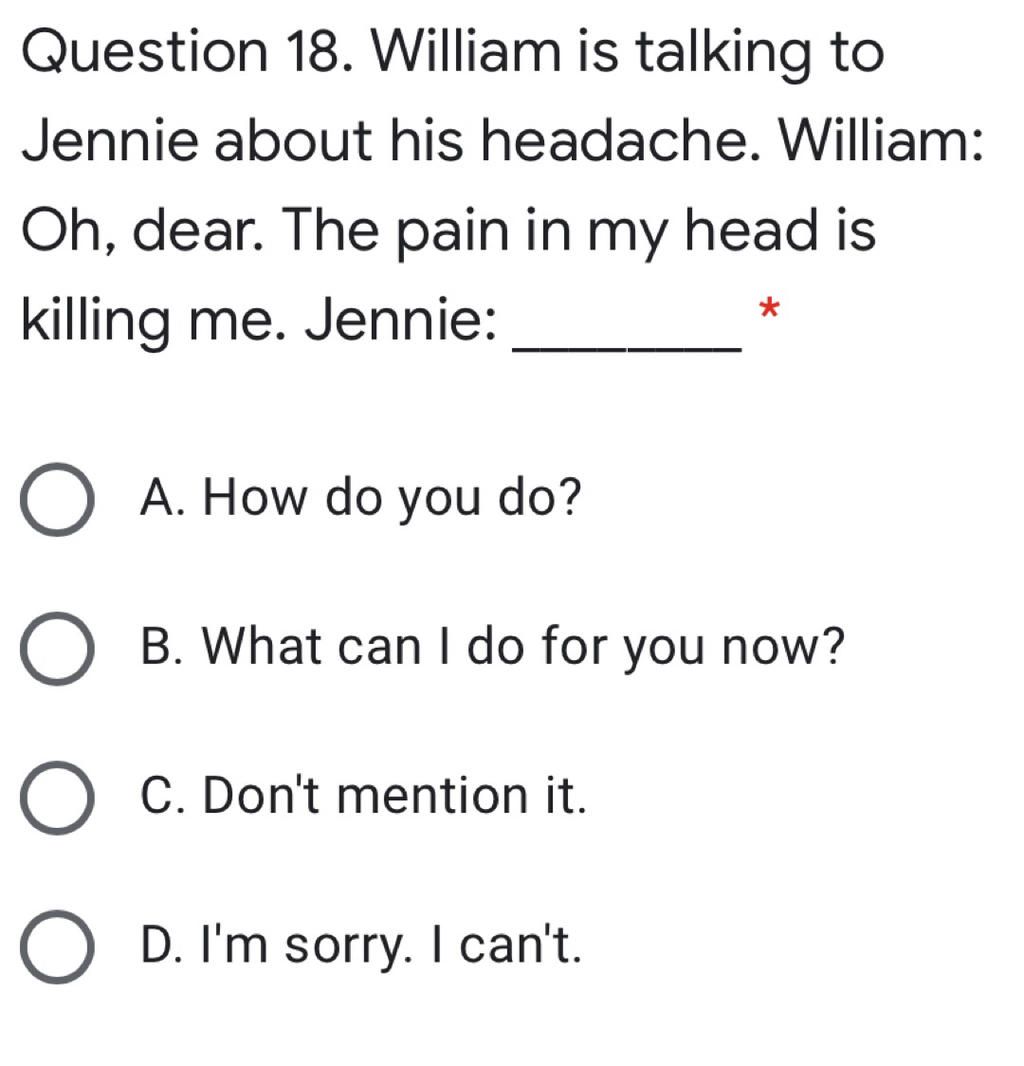
Task: Select radio button for option B
Action: 57,649
